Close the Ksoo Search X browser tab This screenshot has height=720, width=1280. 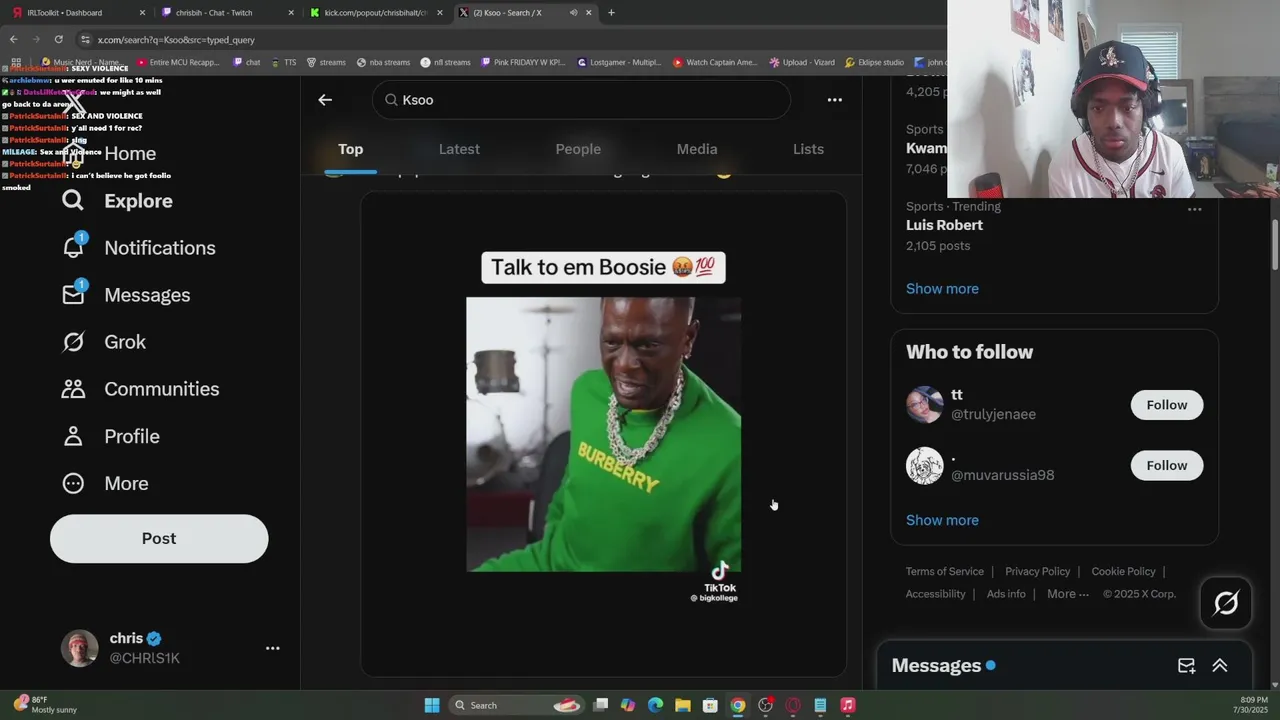pyautogui.click(x=588, y=13)
